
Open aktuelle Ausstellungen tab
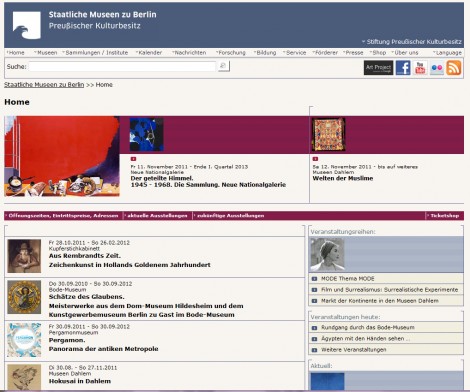click(156, 216)
